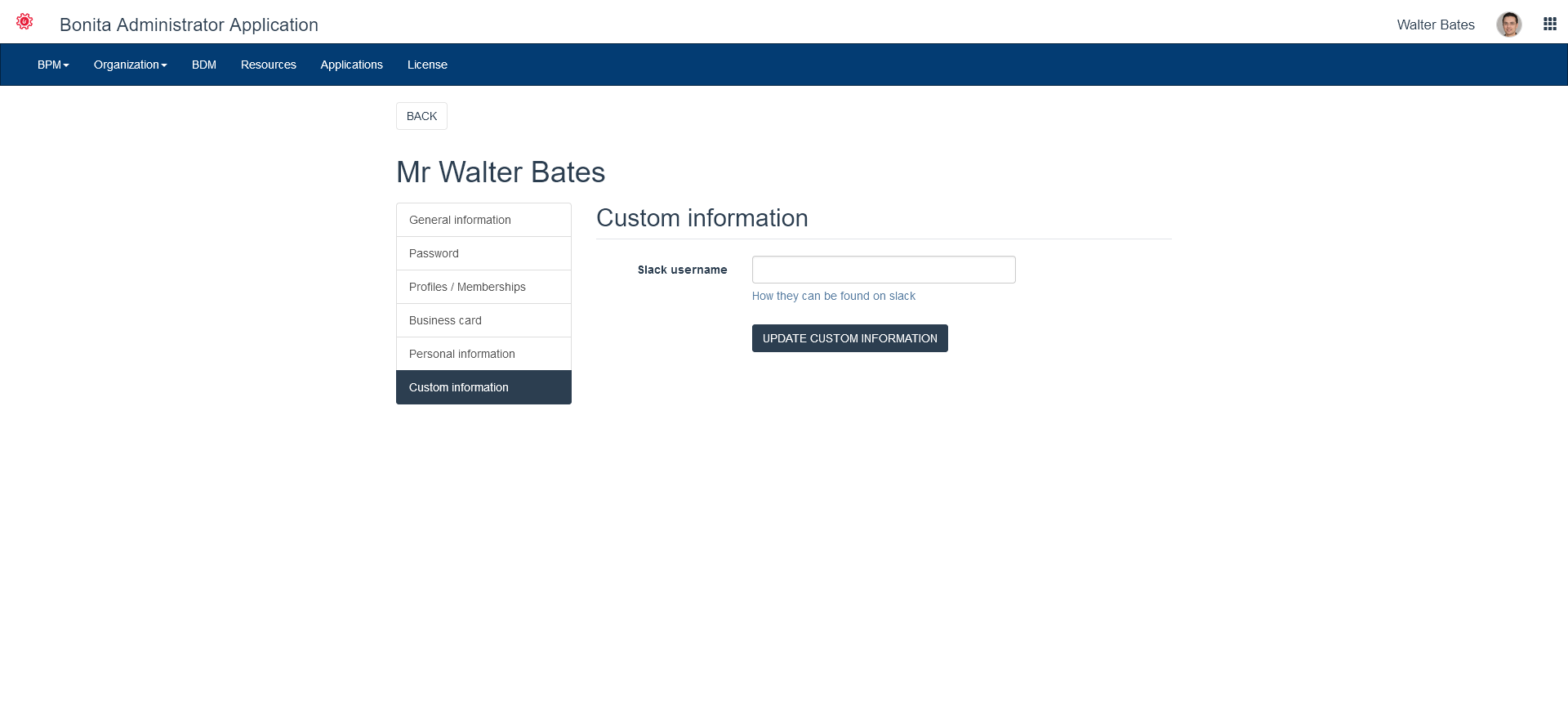The height and width of the screenshot is (719, 1568).
Task: Open the Profiles / Memberships section
Action: 483,287
